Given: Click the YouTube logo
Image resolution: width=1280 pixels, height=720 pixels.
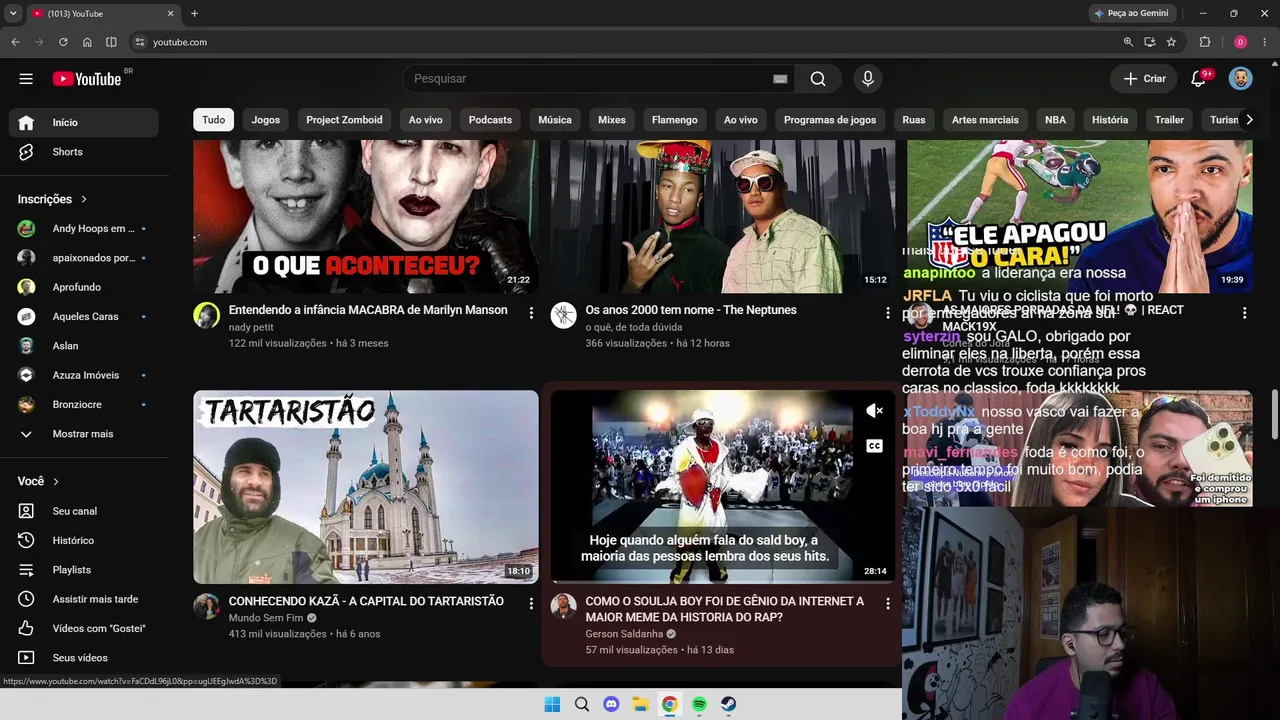Looking at the screenshot, I should click(87, 79).
